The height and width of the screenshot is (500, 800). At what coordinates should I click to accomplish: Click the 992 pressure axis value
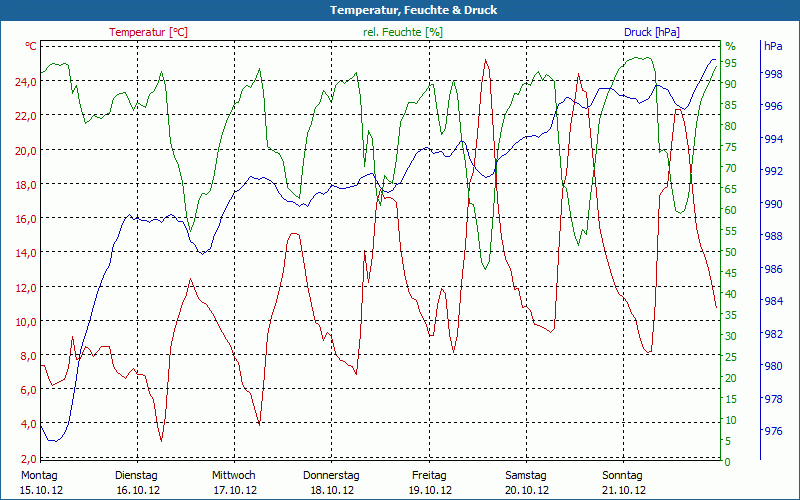(773, 171)
